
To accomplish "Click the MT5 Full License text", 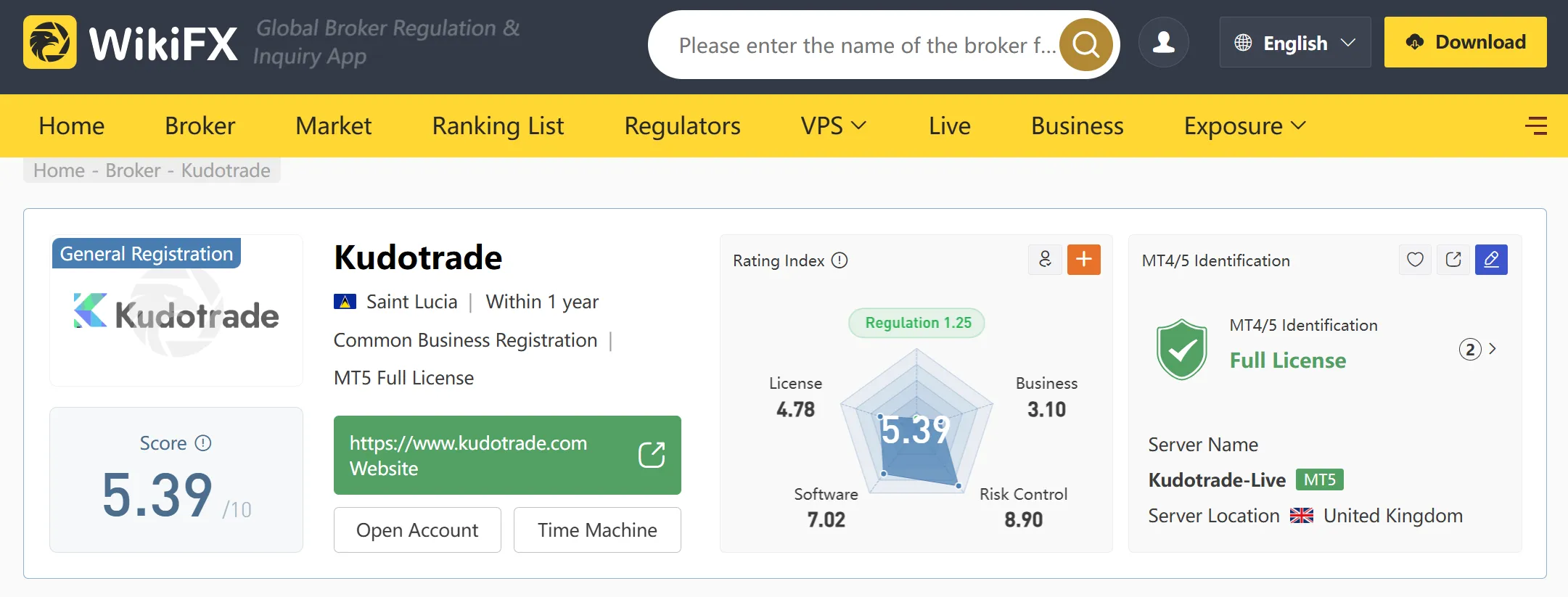I will point(403,378).
